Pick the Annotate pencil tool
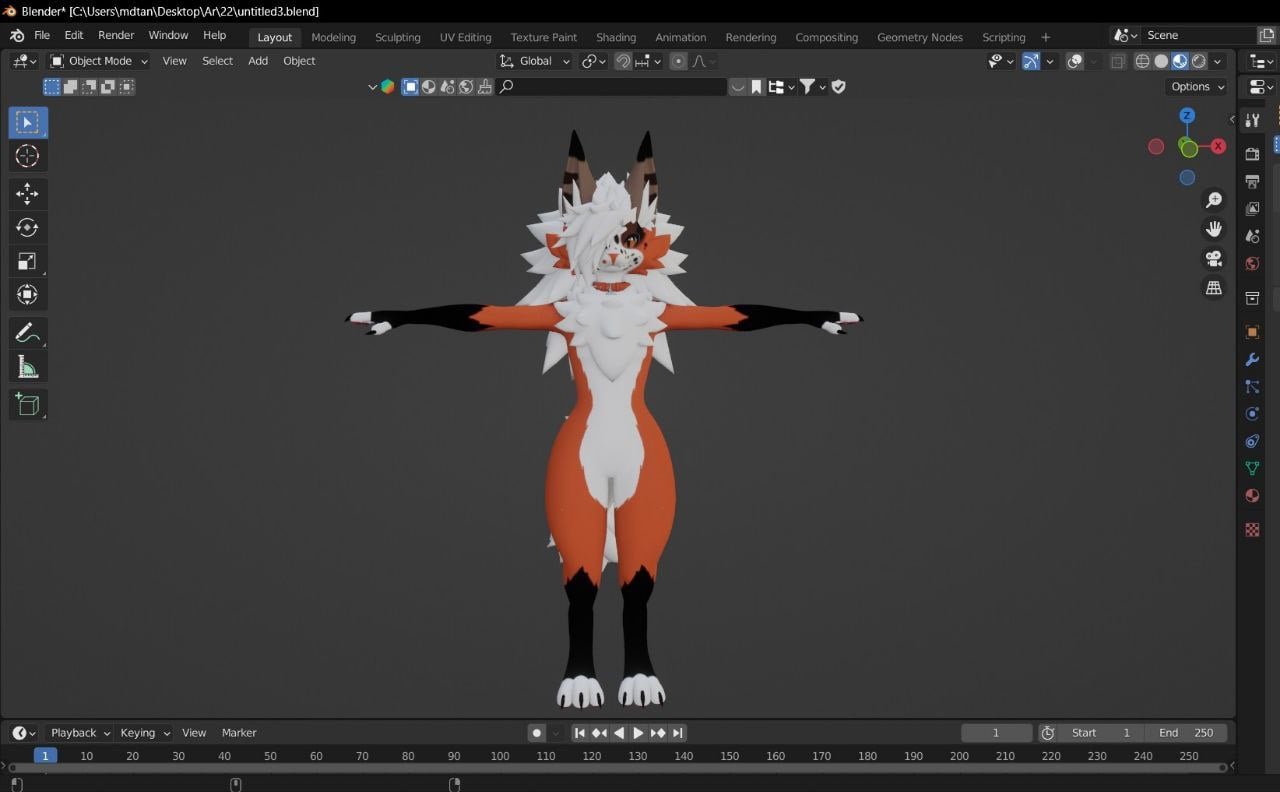 pyautogui.click(x=28, y=333)
